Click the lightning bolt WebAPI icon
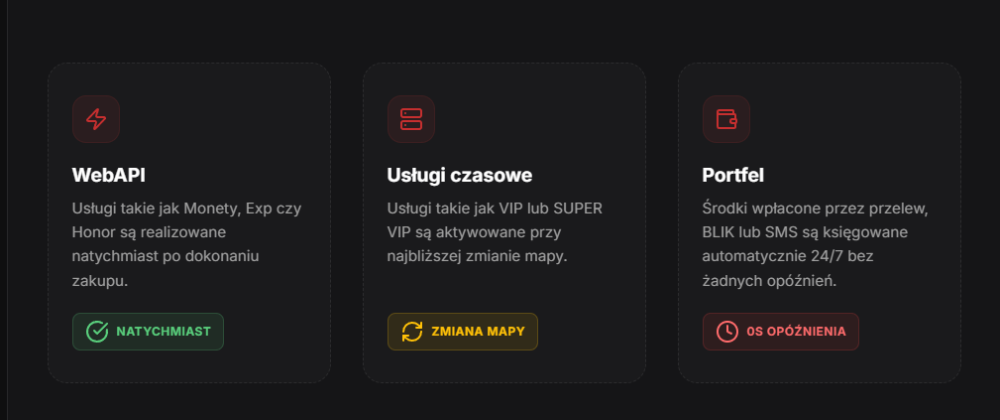Viewport: 1000px width, 420px height. coord(96,119)
